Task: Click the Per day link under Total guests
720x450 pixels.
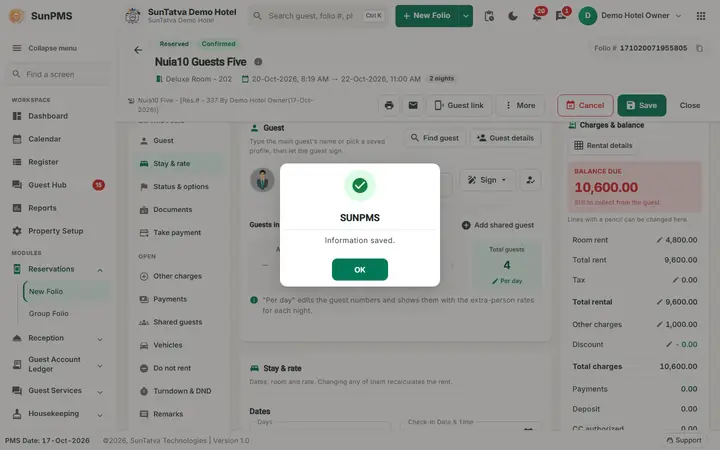Action: coord(507,281)
